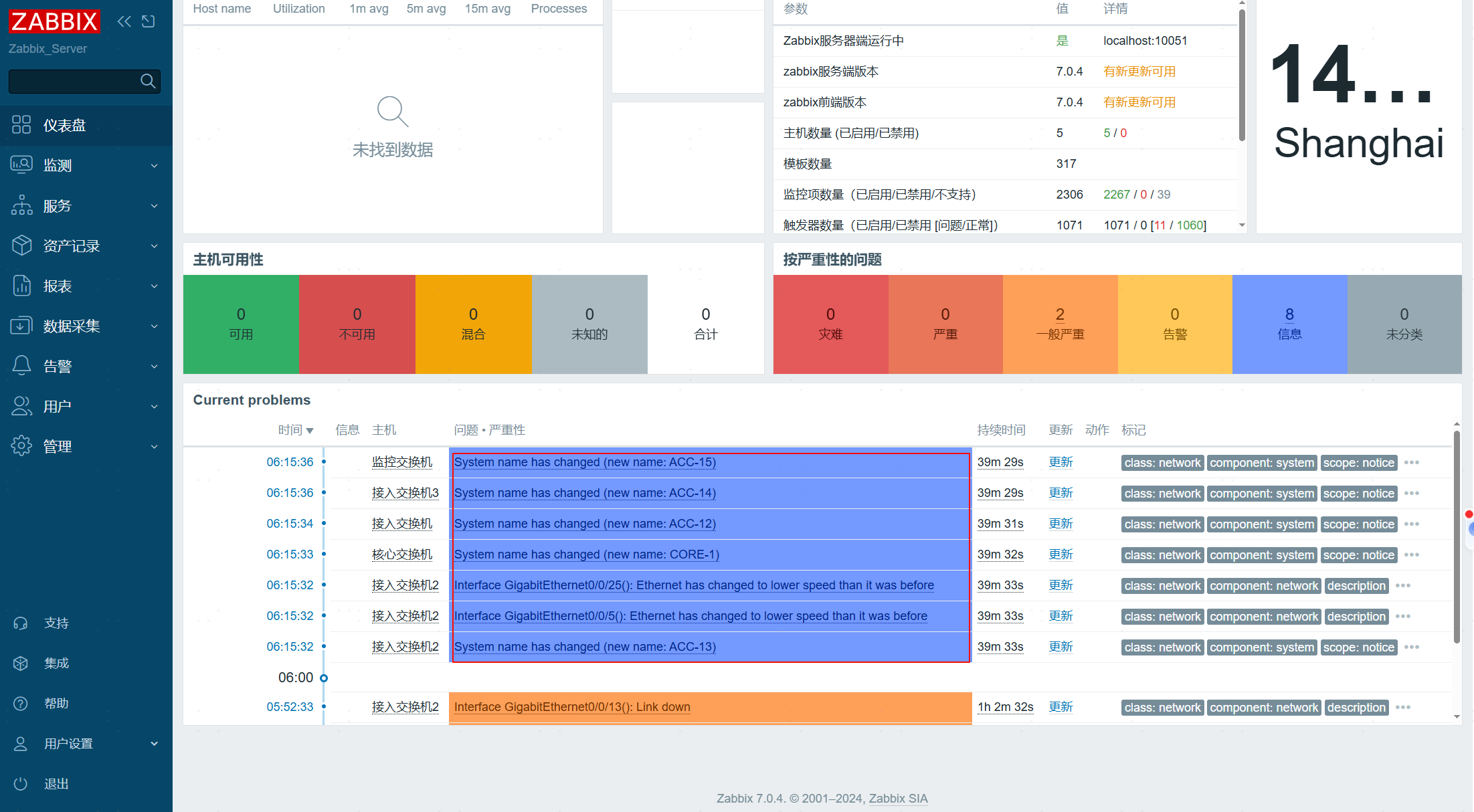Click green 可用 availability tile
Viewport: 1474px width, 812px height.
click(x=241, y=324)
